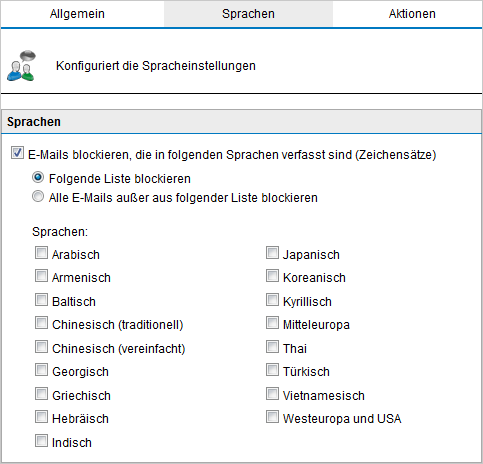The width and height of the screenshot is (483, 464).
Task: Click the language settings users icon
Action: [21, 66]
